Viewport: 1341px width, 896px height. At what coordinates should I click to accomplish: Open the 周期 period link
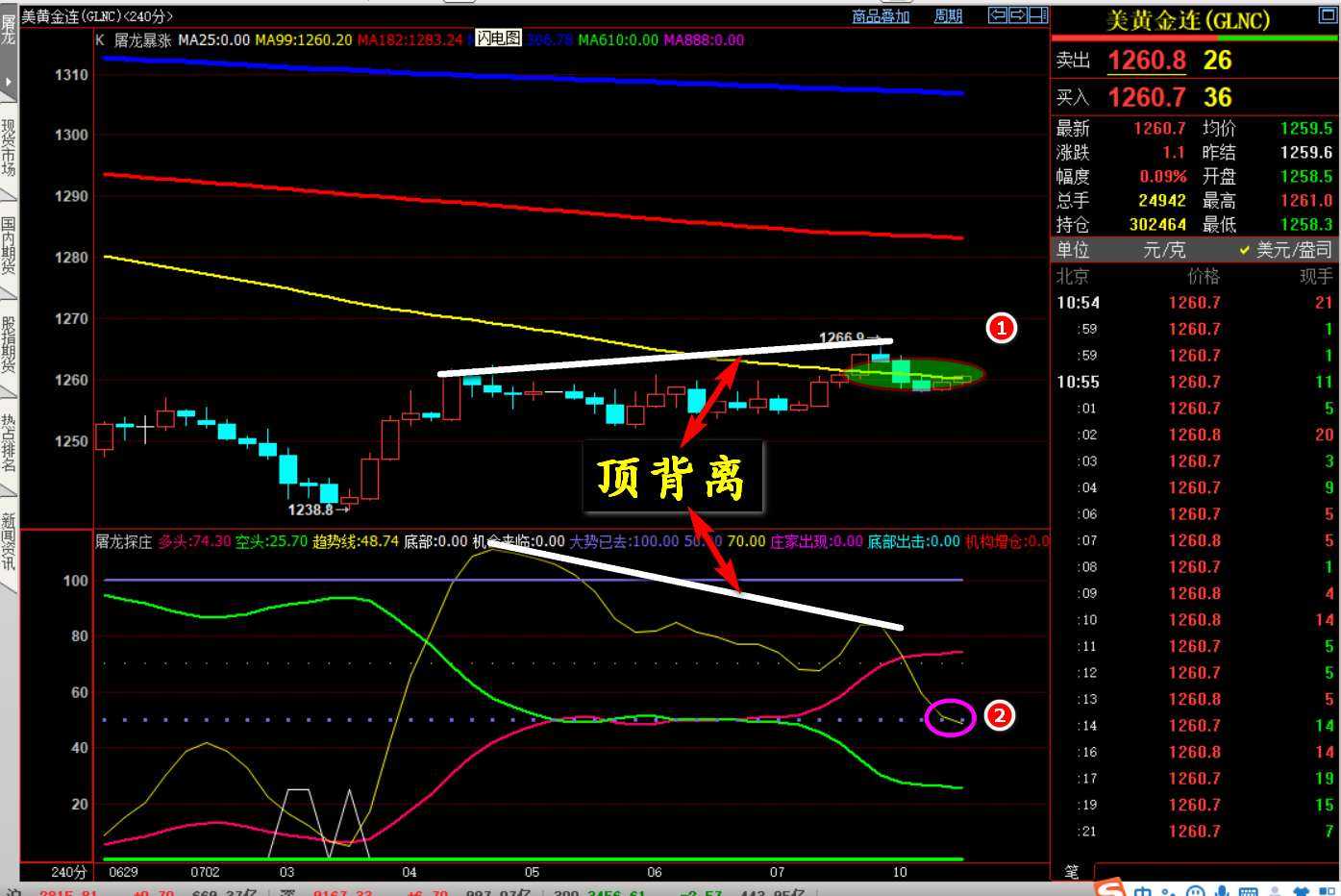click(x=948, y=16)
